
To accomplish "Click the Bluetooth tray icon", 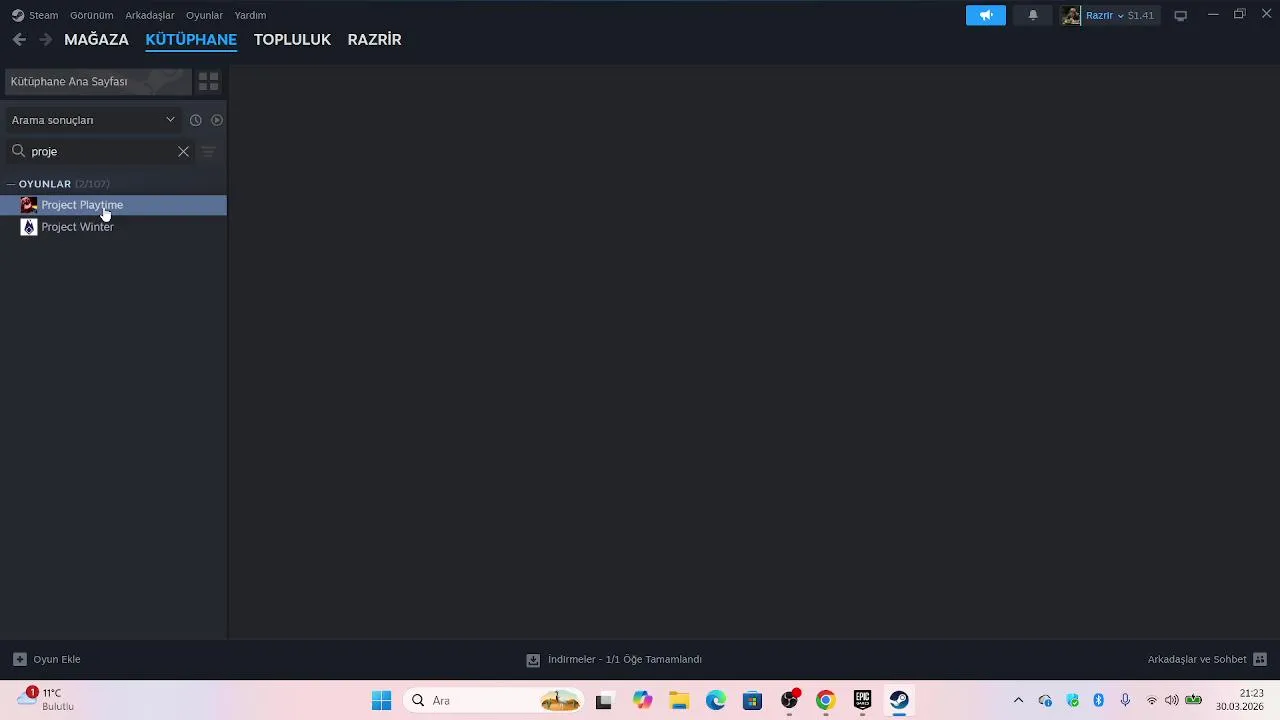I will pyautogui.click(x=1098, y=701).
